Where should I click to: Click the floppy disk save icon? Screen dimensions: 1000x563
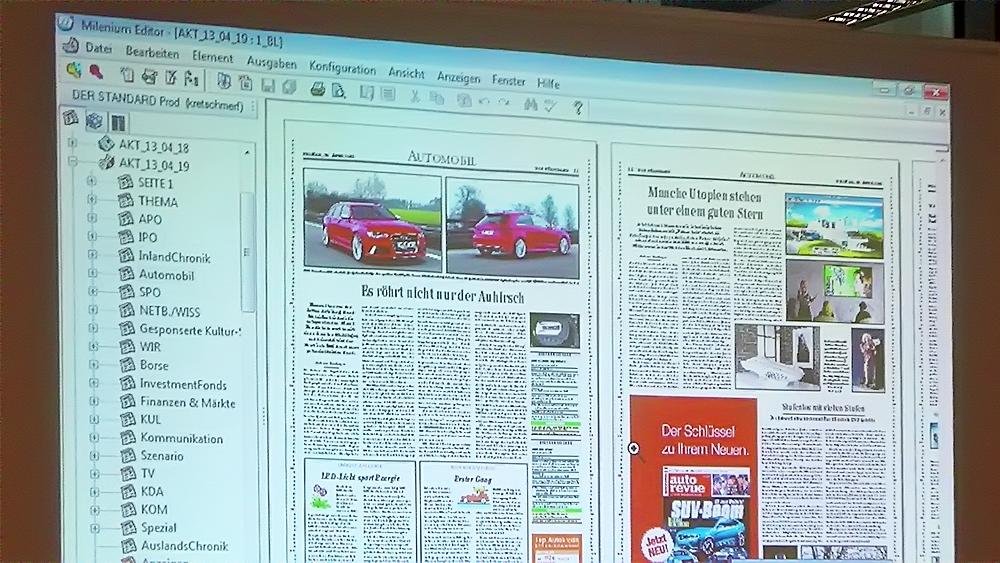pos(268,86)
